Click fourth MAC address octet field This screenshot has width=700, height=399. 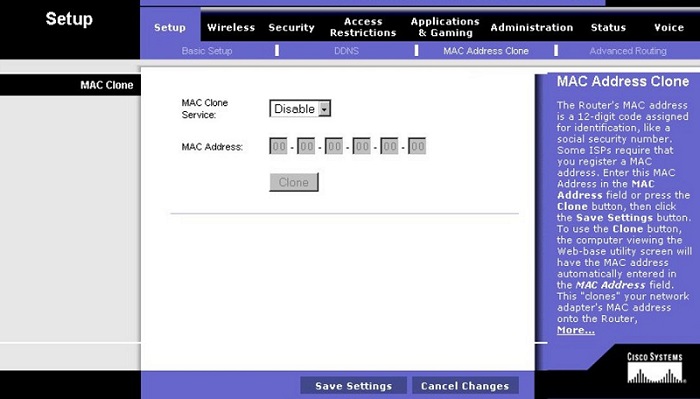click(x=361, y=146)
